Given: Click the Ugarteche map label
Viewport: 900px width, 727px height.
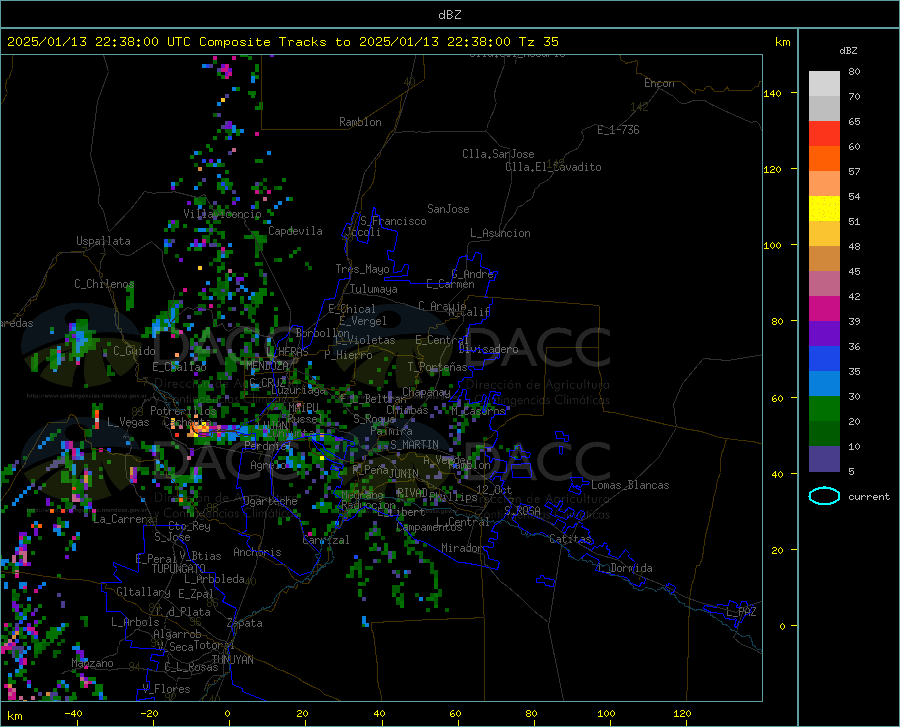Looking at the screenshot, I should click(x=270, y=501).
